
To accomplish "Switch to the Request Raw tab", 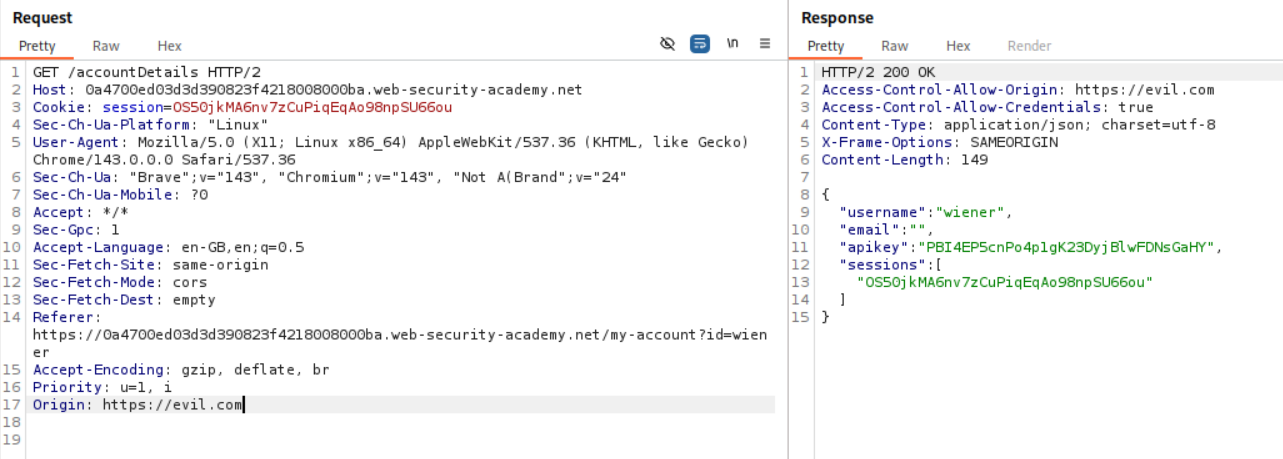I will pyautogui.click(x=106, y=46).
